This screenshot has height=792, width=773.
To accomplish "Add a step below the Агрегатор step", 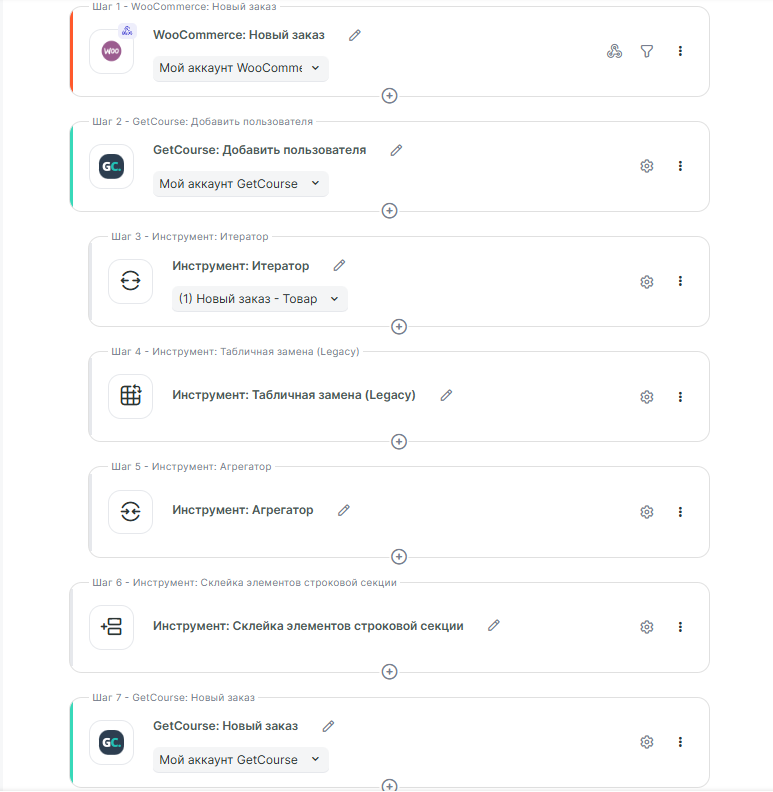I will (399, 557).
